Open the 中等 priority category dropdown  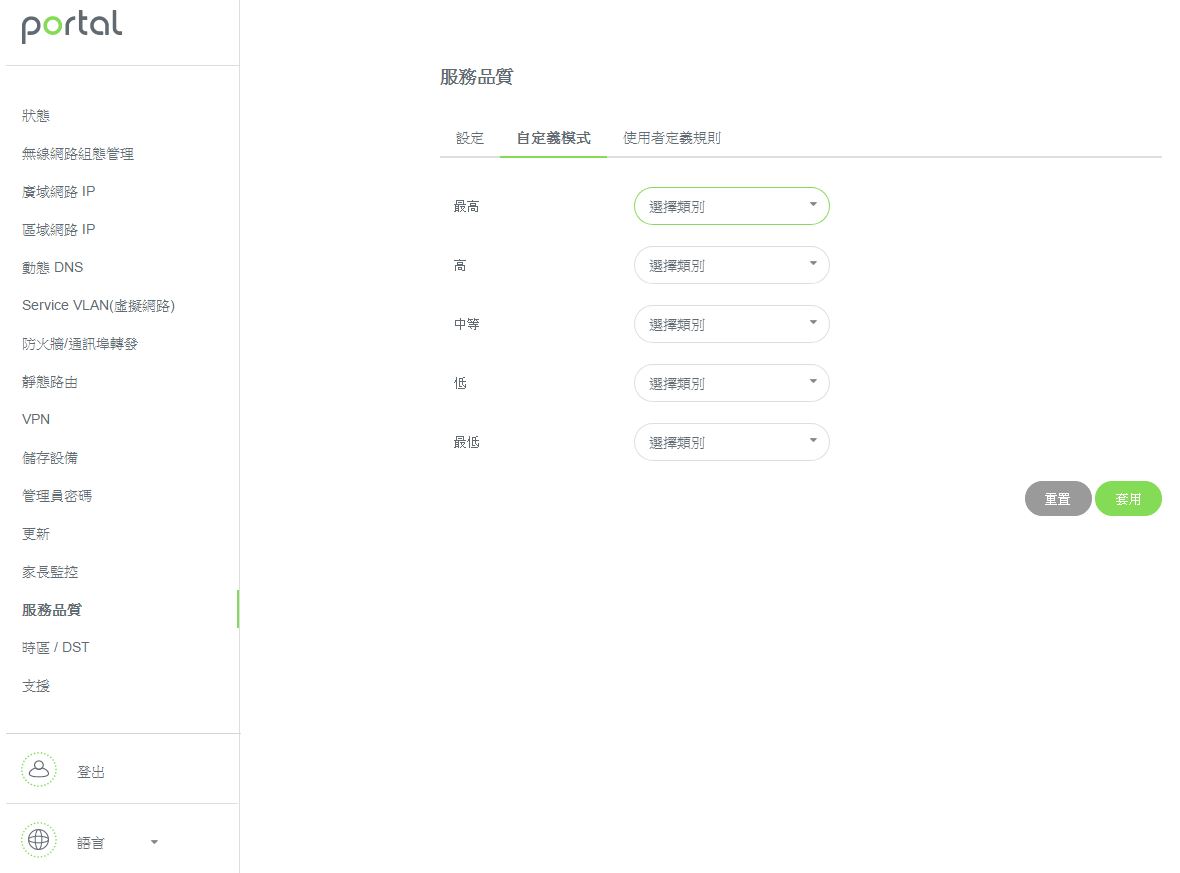pyautogui.click(x=731, y=324)
